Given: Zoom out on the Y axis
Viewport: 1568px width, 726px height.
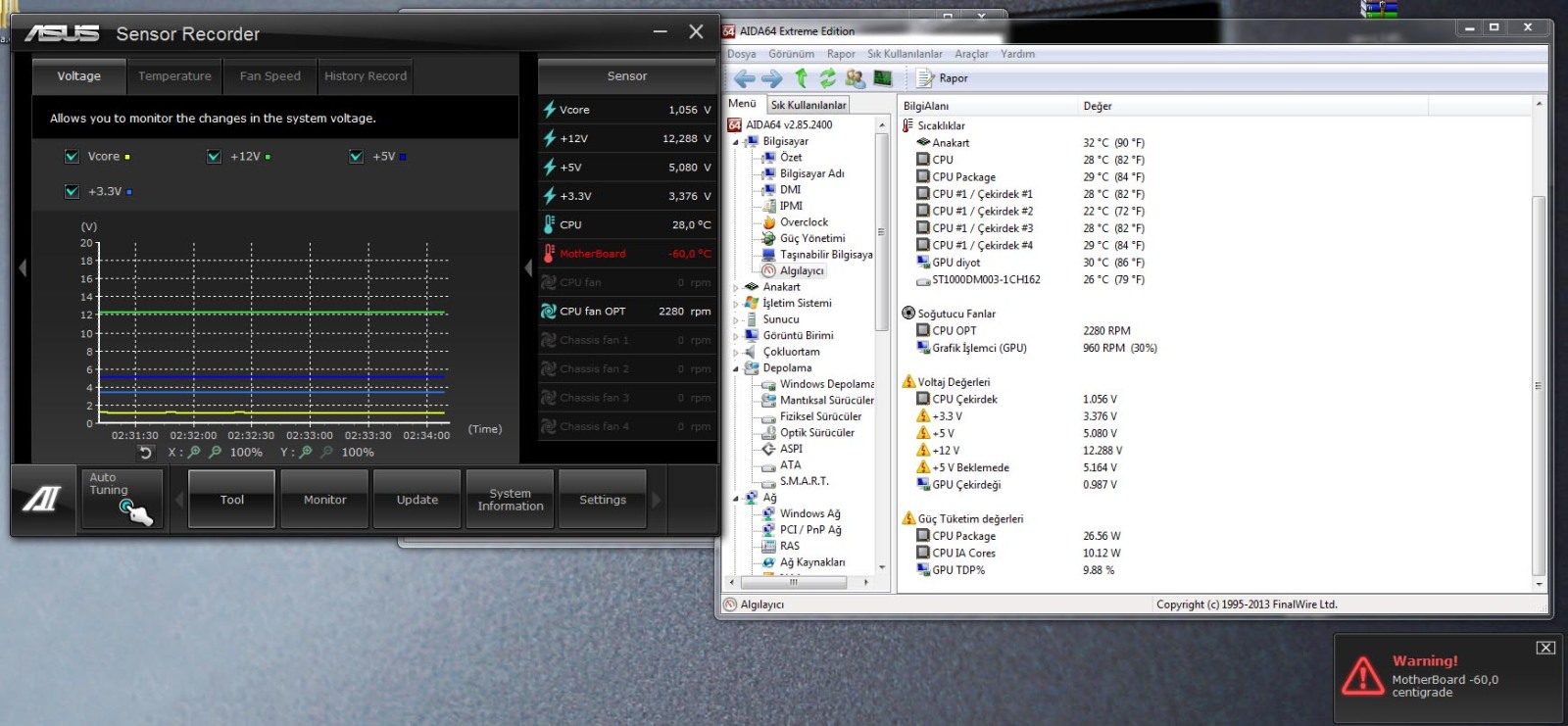Looking at the screenshot, I should coord(327,452).
